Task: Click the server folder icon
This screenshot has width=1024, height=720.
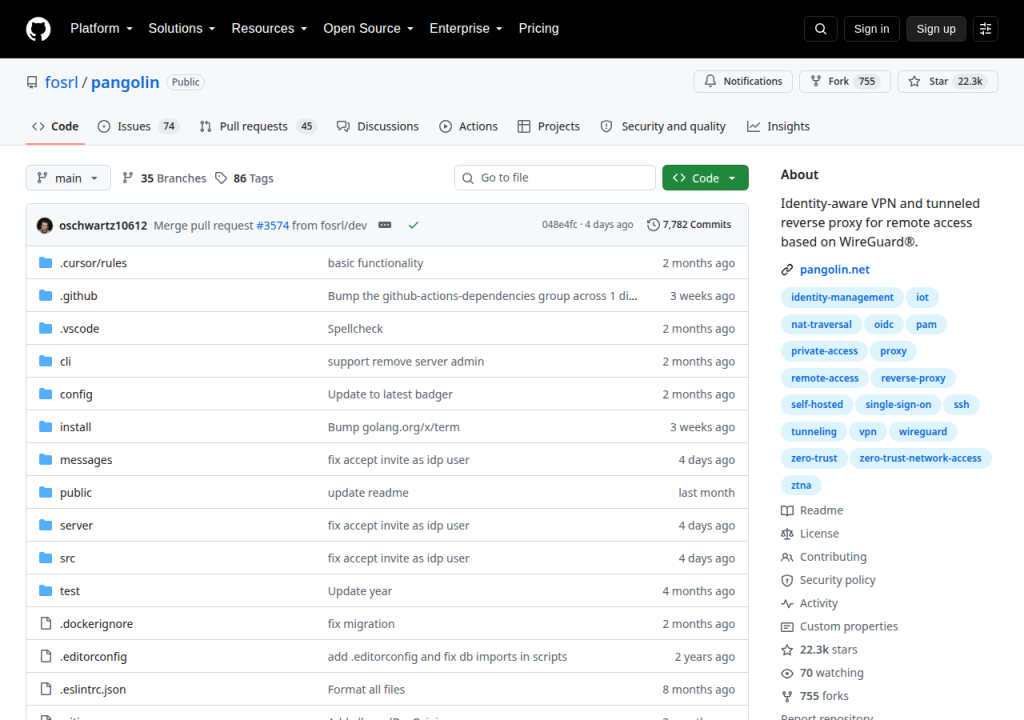Action: [x=45, y=525]
